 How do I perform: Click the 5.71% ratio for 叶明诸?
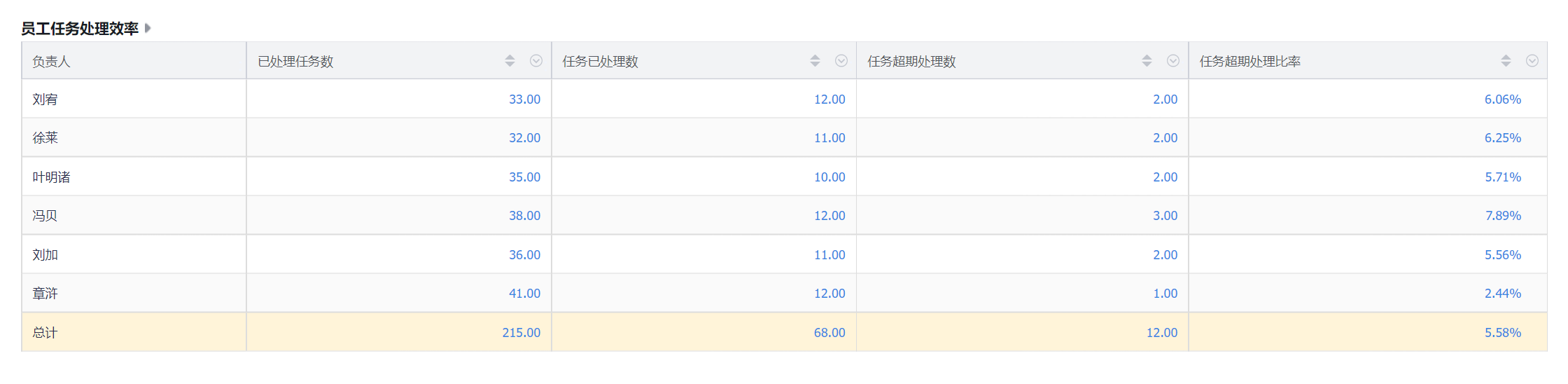(1503, 177)
